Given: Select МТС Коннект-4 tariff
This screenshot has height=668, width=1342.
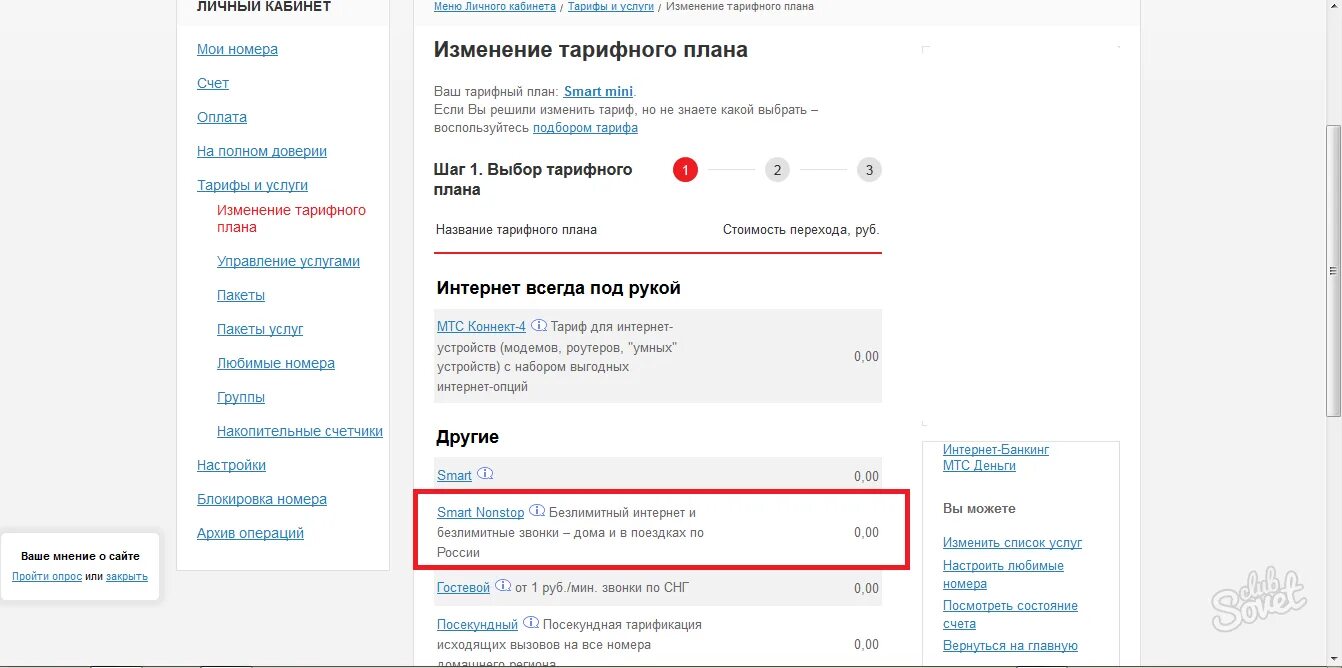Looking at the screenshot, I should point(481,326).
